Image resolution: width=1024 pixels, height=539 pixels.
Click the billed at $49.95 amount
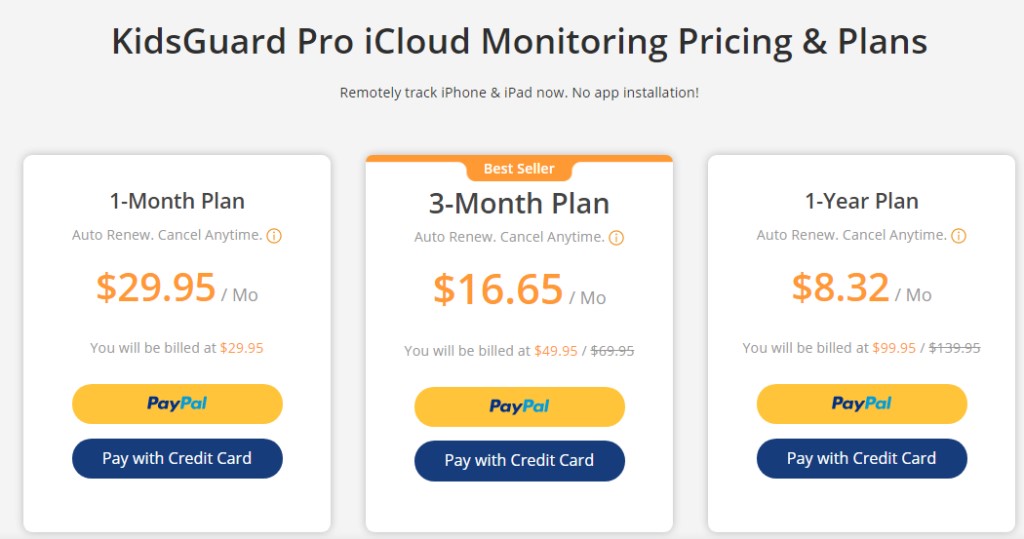(556, 351)
